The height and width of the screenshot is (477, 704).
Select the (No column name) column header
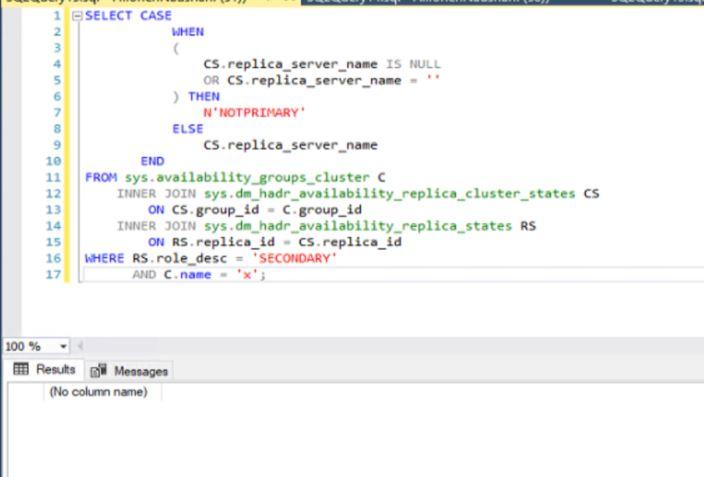tap(102, 392)
